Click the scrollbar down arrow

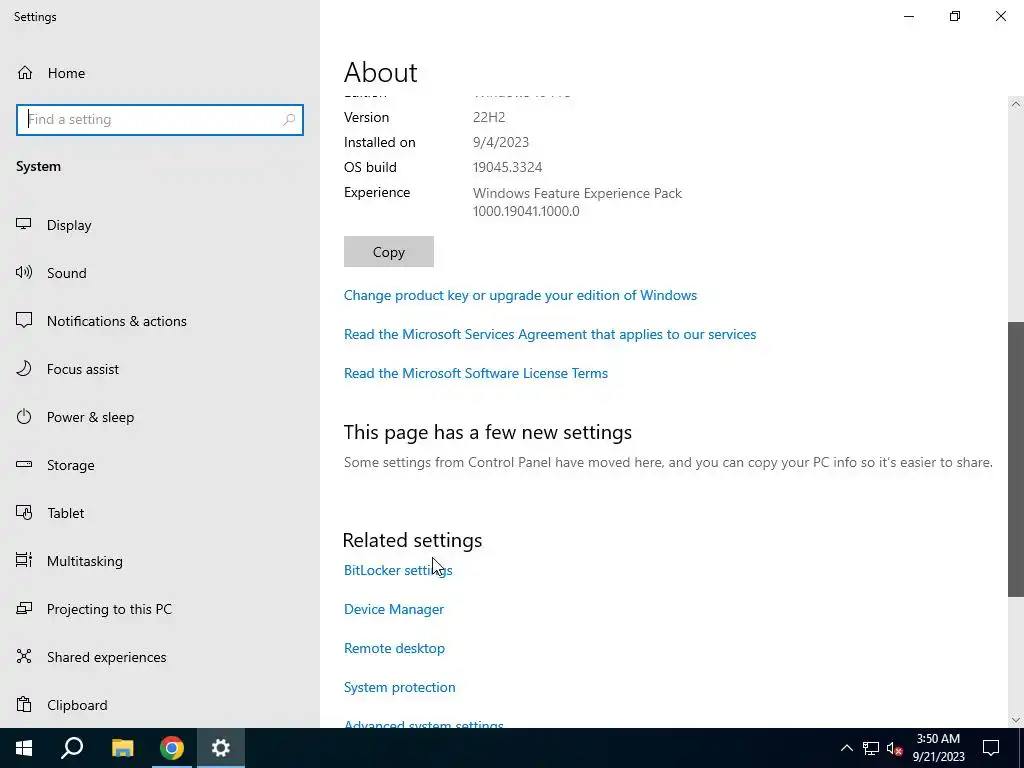(1016, 720)
